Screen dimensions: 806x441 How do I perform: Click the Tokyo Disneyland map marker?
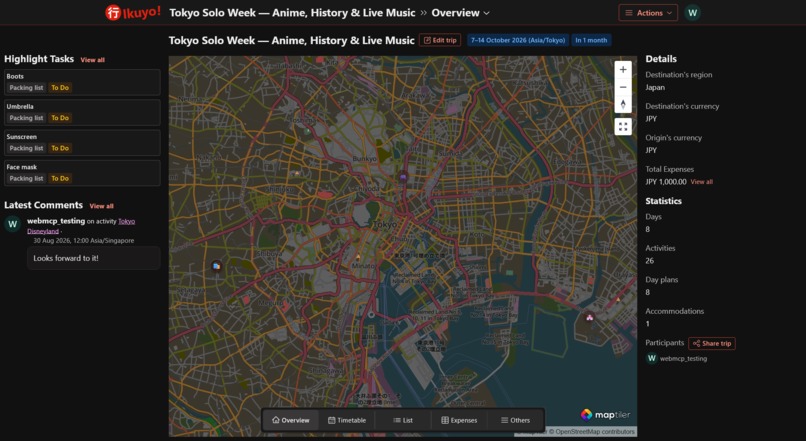pos(590,318)
